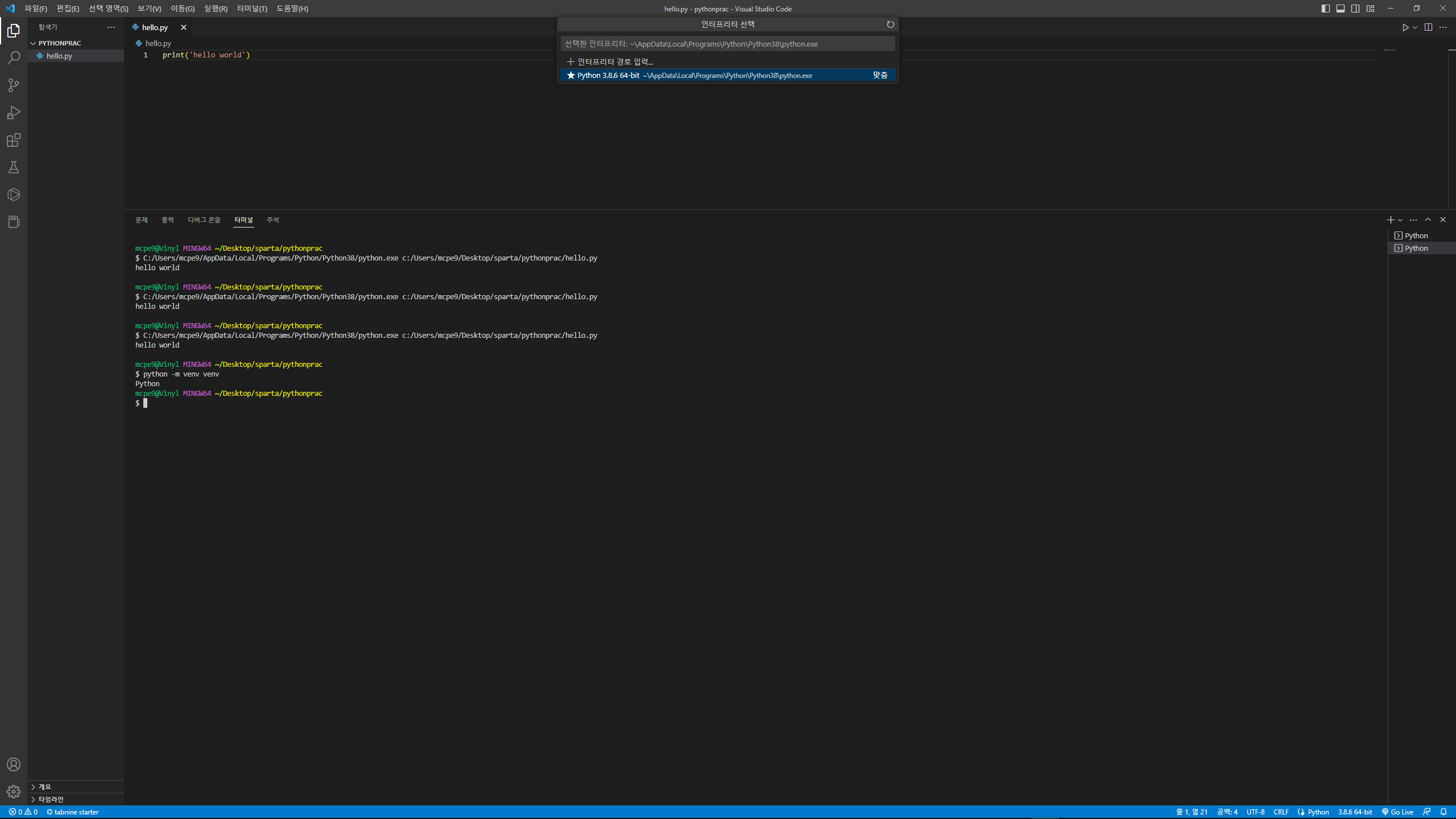Viewport: 1456px width, 819px height.
Task: Click the 3.8.6 64-bit interpreter status item
Action: pyautogui.click(x=1355, y=812)
